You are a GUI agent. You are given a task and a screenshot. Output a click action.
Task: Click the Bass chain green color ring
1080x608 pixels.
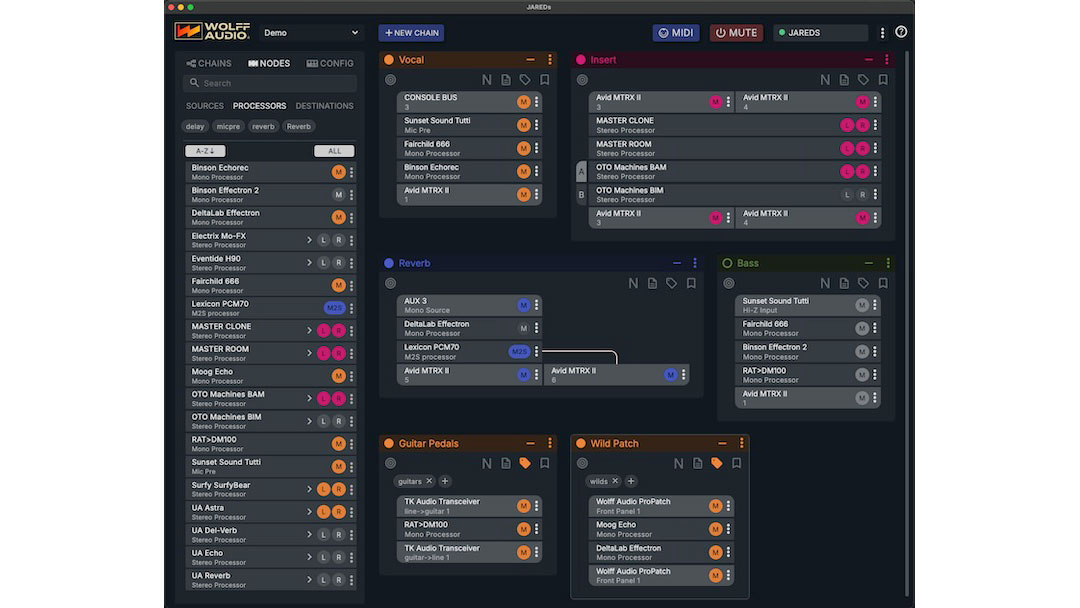tap(727, 263)
